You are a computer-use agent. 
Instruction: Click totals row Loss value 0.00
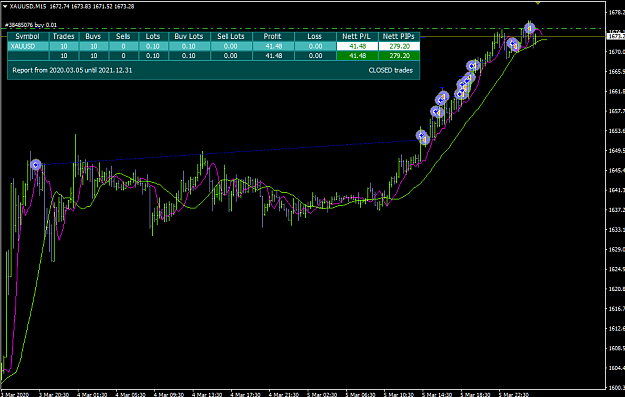click(x=314, y=56)
